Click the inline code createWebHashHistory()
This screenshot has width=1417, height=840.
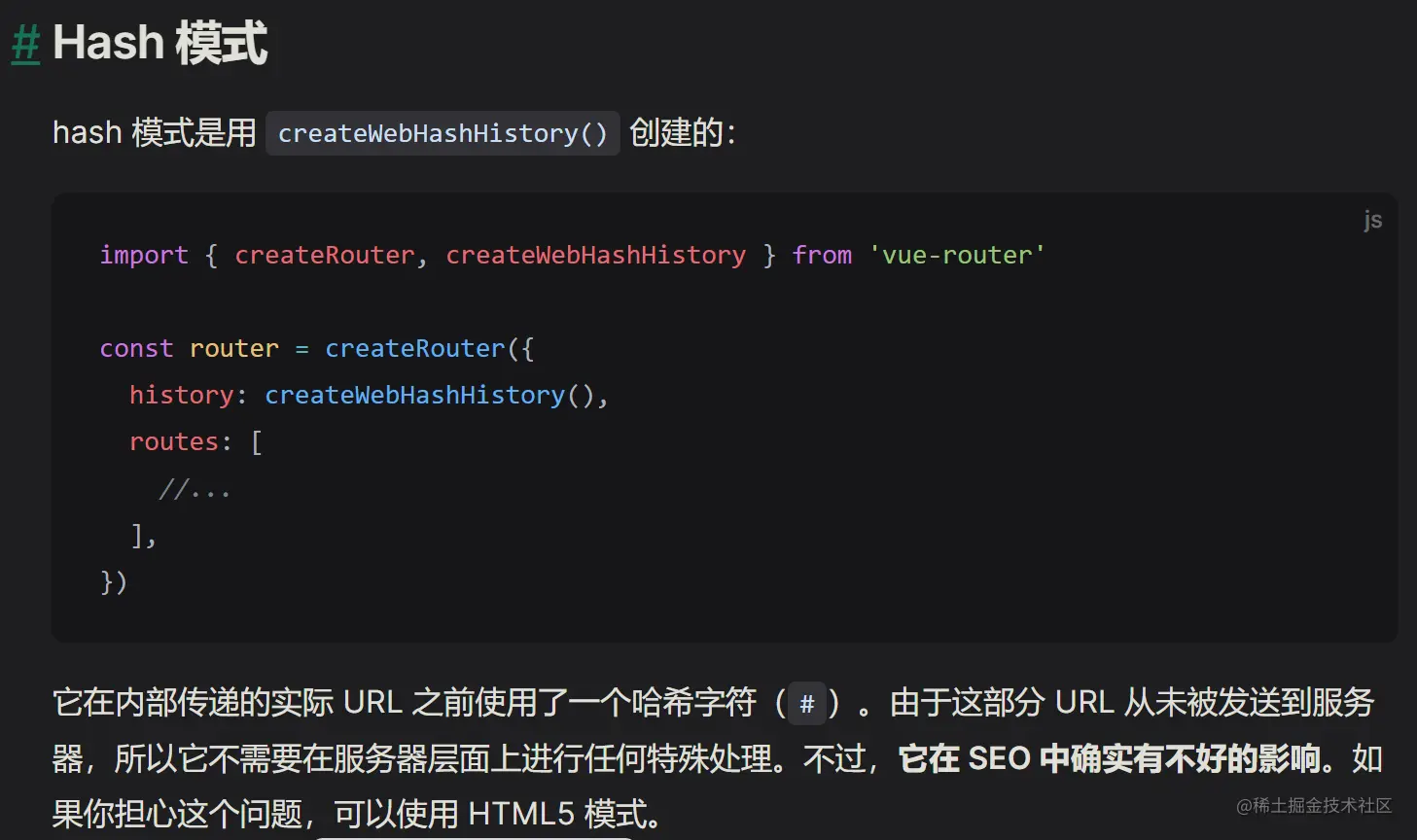coord(443,133)
